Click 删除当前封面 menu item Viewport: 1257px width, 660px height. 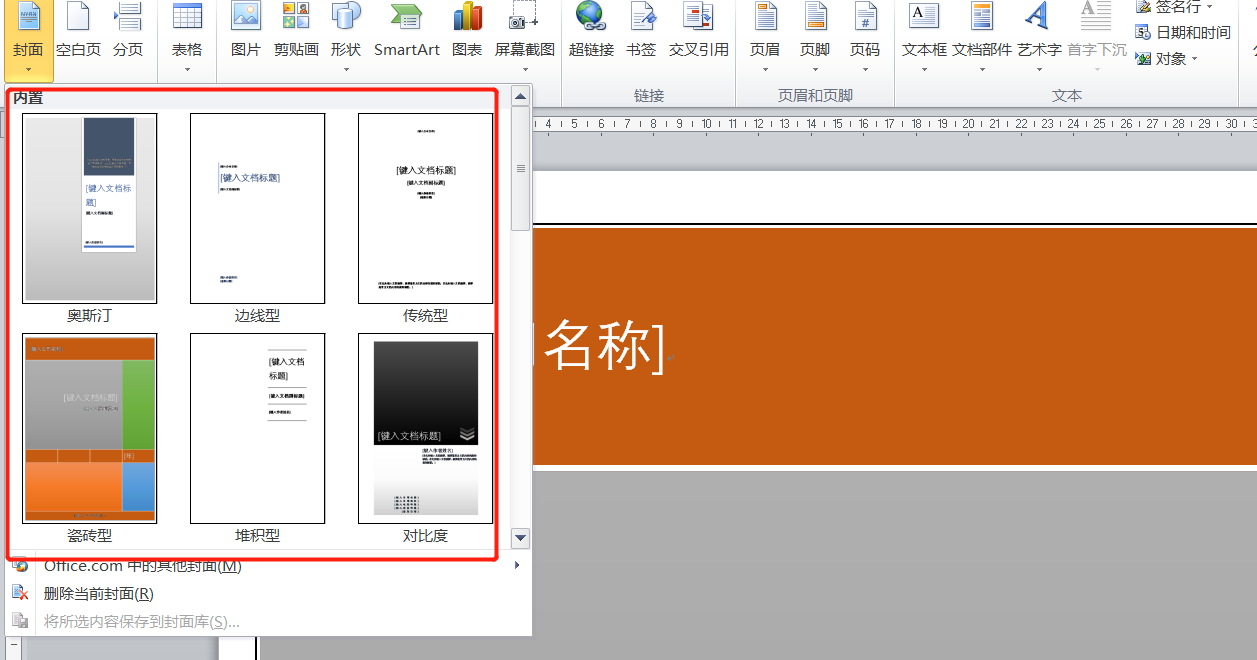click(x=98, y=593)
